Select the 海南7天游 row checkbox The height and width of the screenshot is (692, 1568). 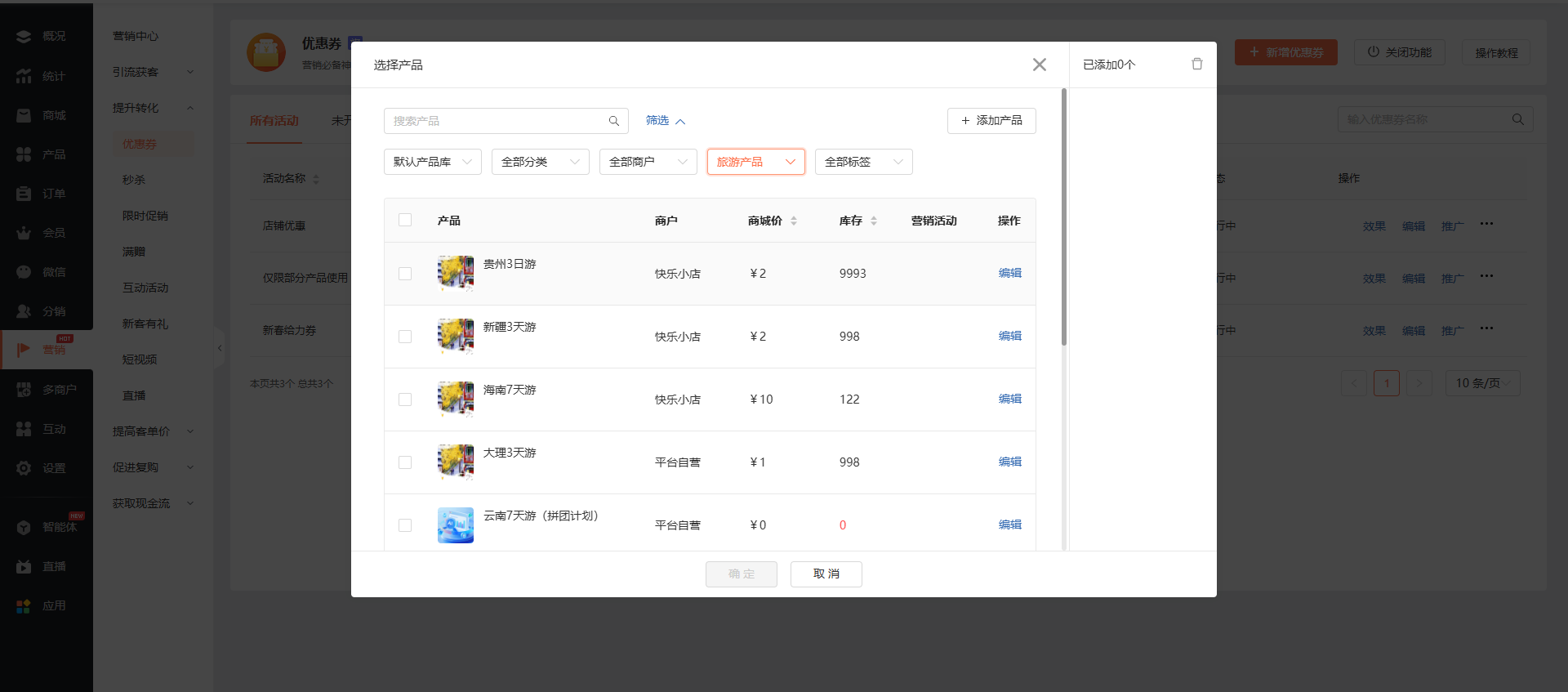point(405,400)
